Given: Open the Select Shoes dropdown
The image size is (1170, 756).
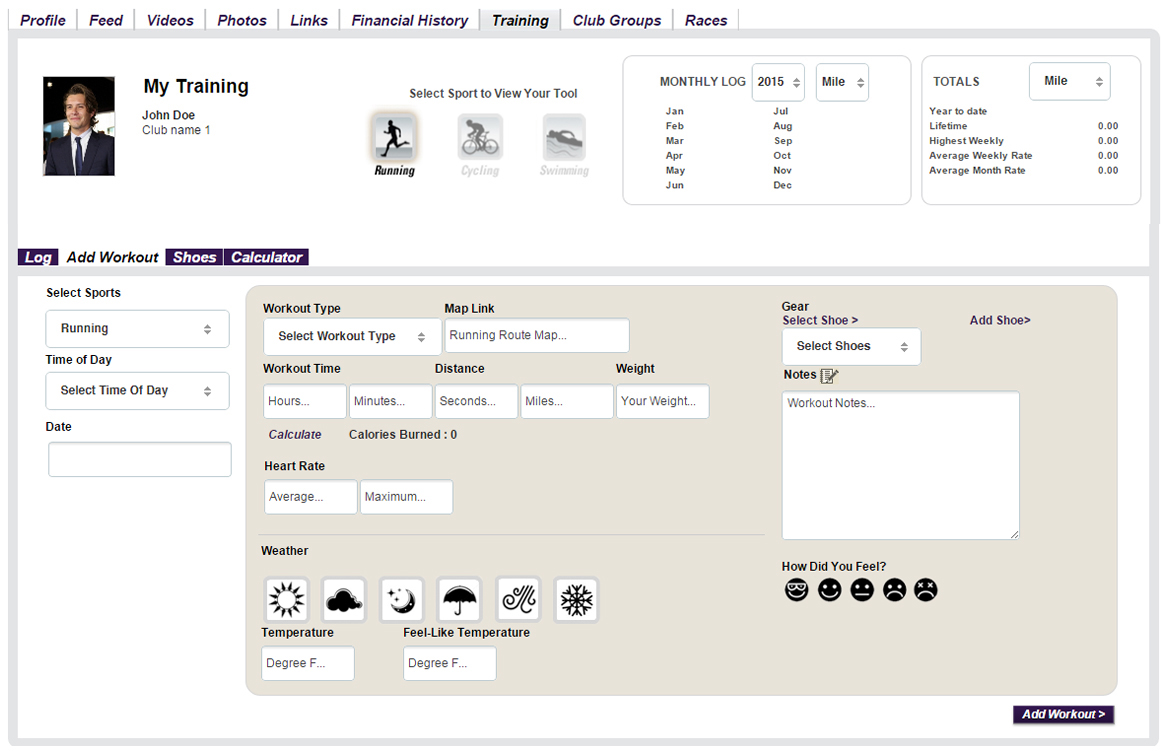Looking at the screenshot, I should (x=851, y=347).
